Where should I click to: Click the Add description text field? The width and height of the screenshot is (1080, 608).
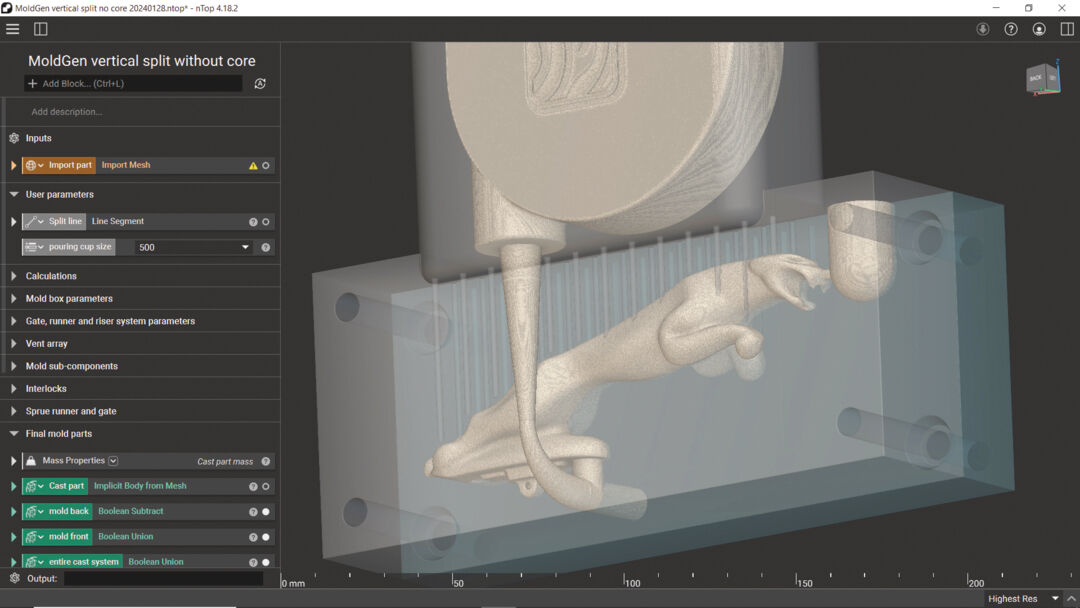tap(67, 112)
